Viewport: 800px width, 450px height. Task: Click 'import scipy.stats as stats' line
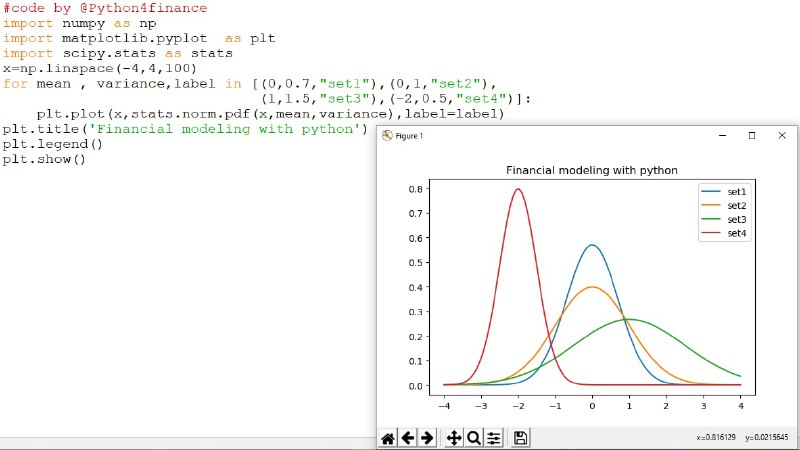click(x=117, y=53)
